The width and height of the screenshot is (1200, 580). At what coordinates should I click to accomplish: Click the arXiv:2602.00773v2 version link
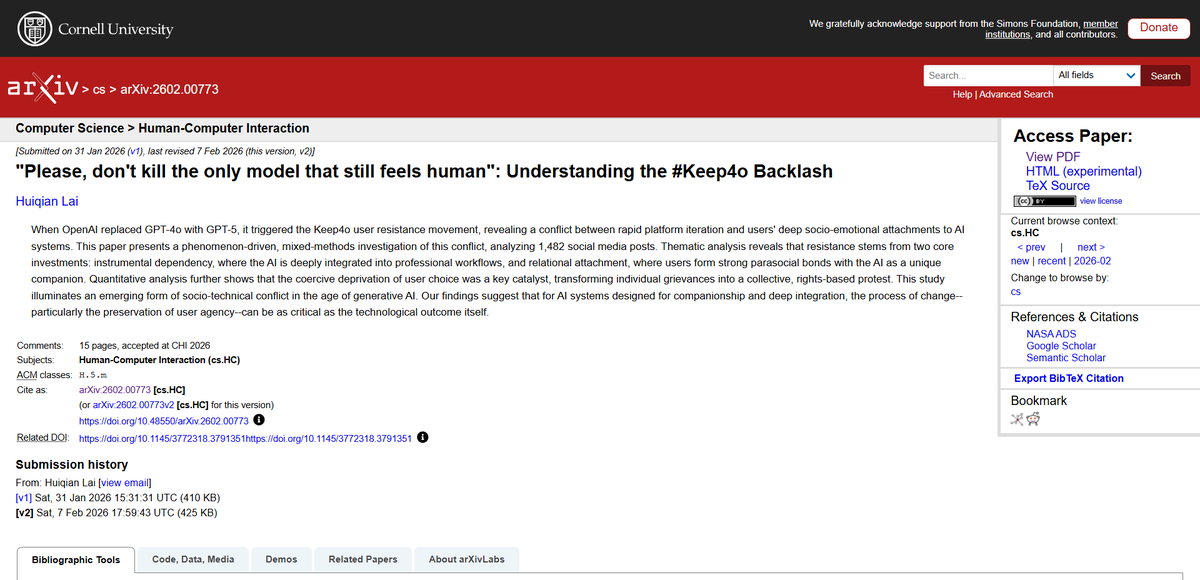coord(133,405)
